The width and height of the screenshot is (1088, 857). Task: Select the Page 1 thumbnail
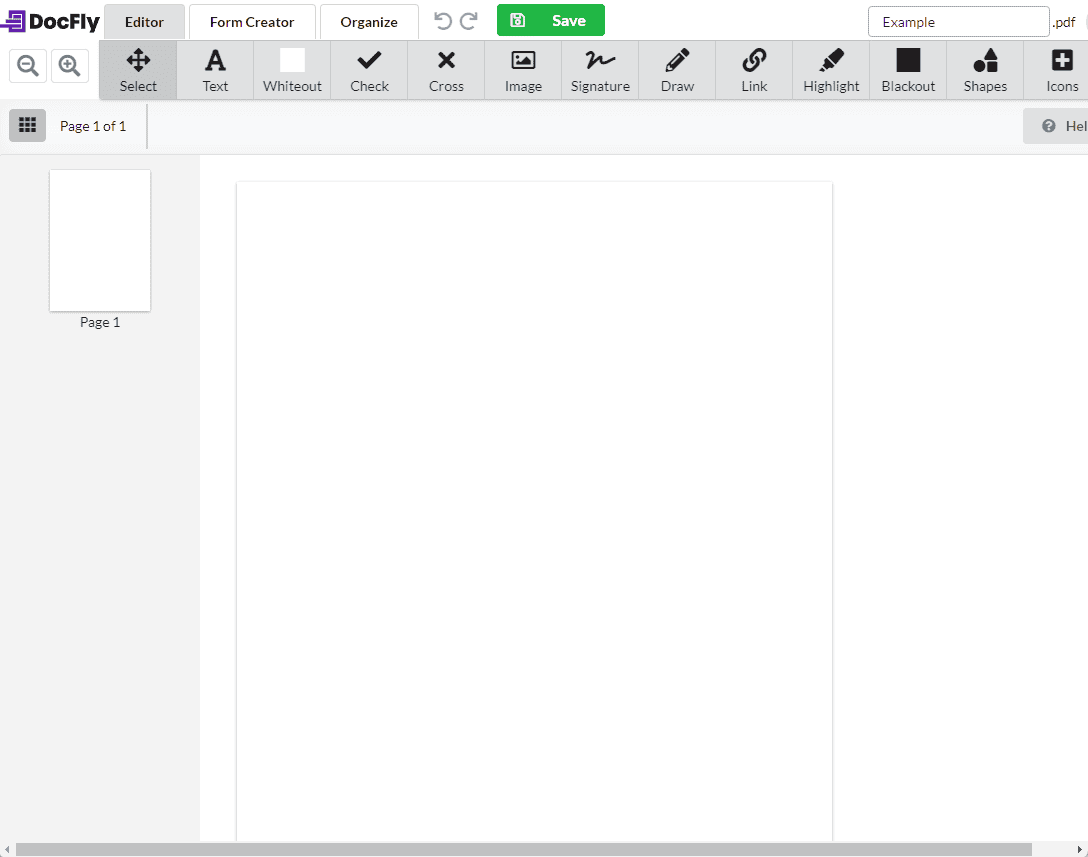(x=100, y=241)
